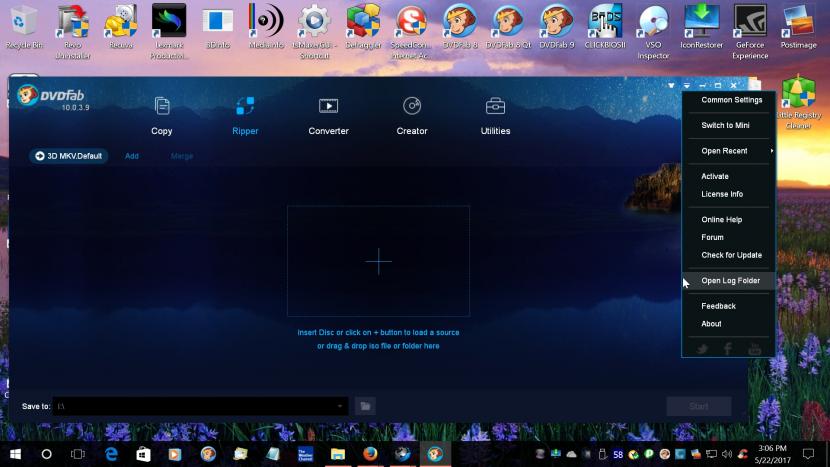Switch to the Creator module

(x=412, y=116)
